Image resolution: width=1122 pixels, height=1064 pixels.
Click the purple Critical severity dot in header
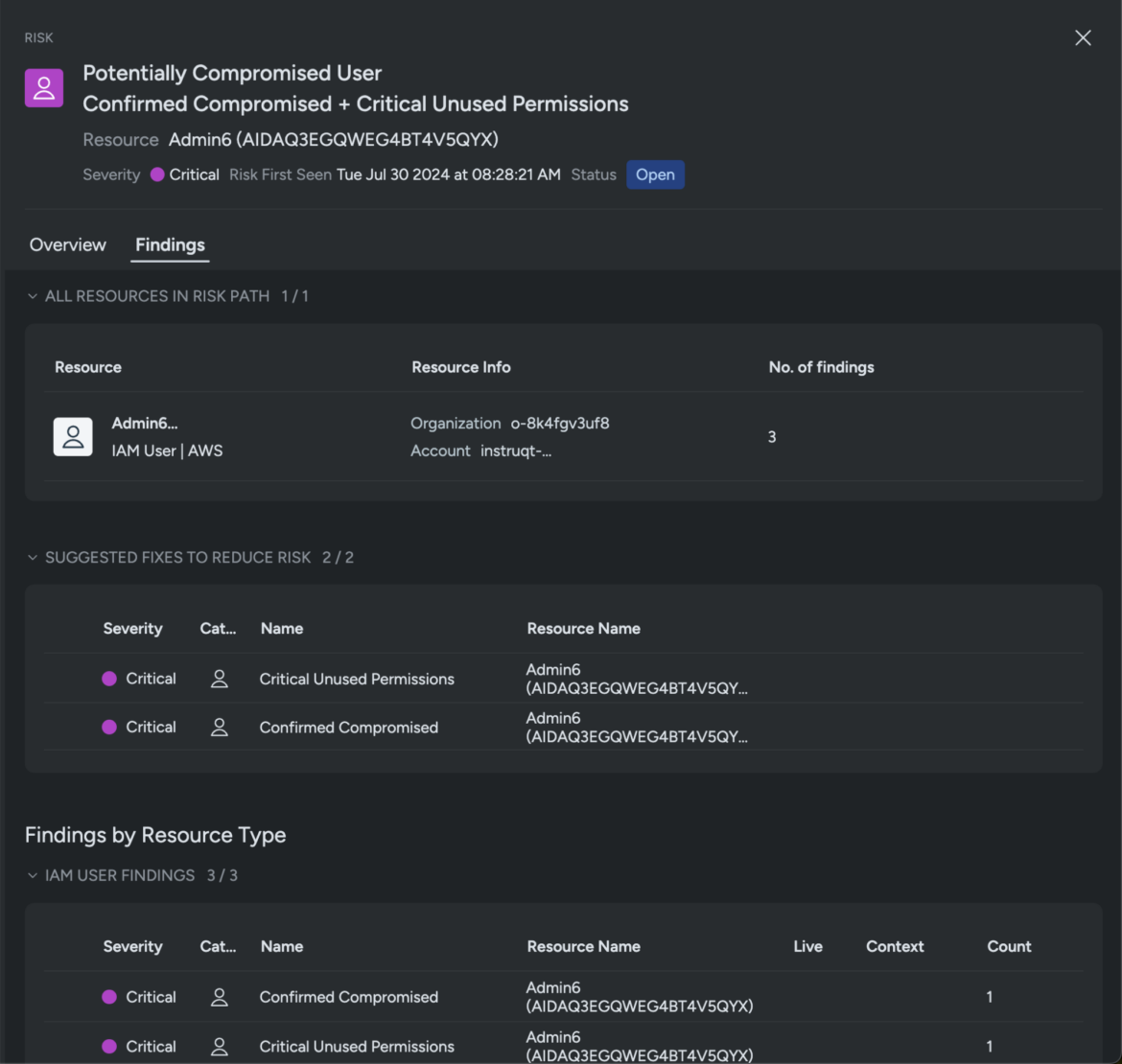click(158, 174)
